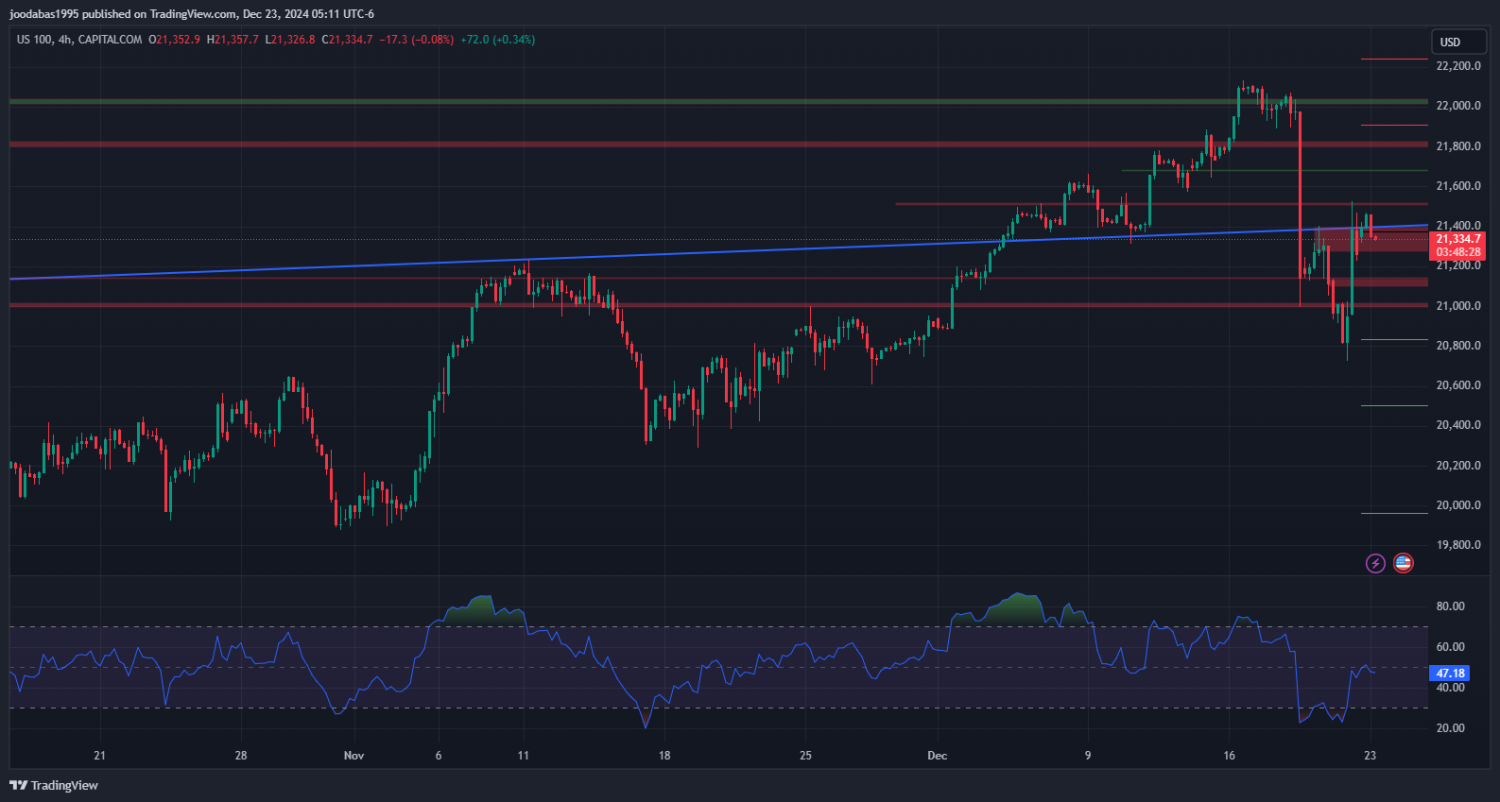
Task: Click the purple lightning event icon
Action: pos(1375,563)
